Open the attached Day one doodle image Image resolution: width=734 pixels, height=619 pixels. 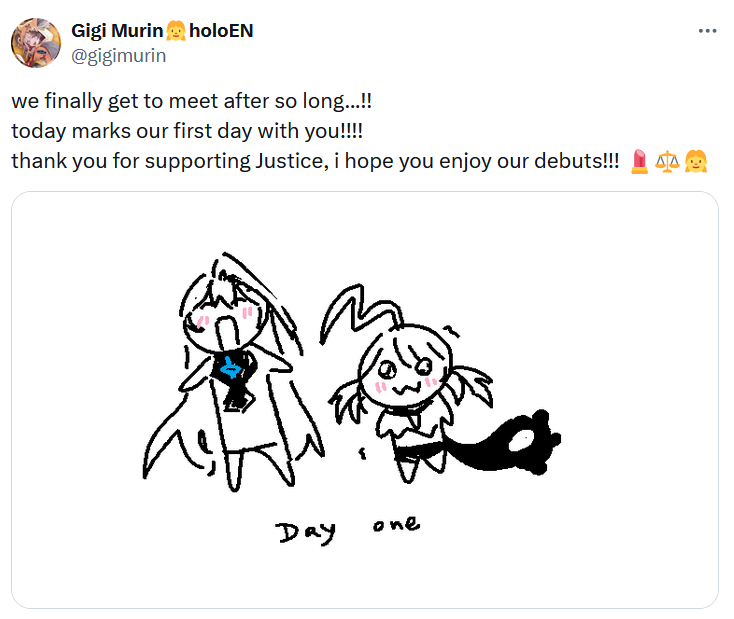point(365,400)
